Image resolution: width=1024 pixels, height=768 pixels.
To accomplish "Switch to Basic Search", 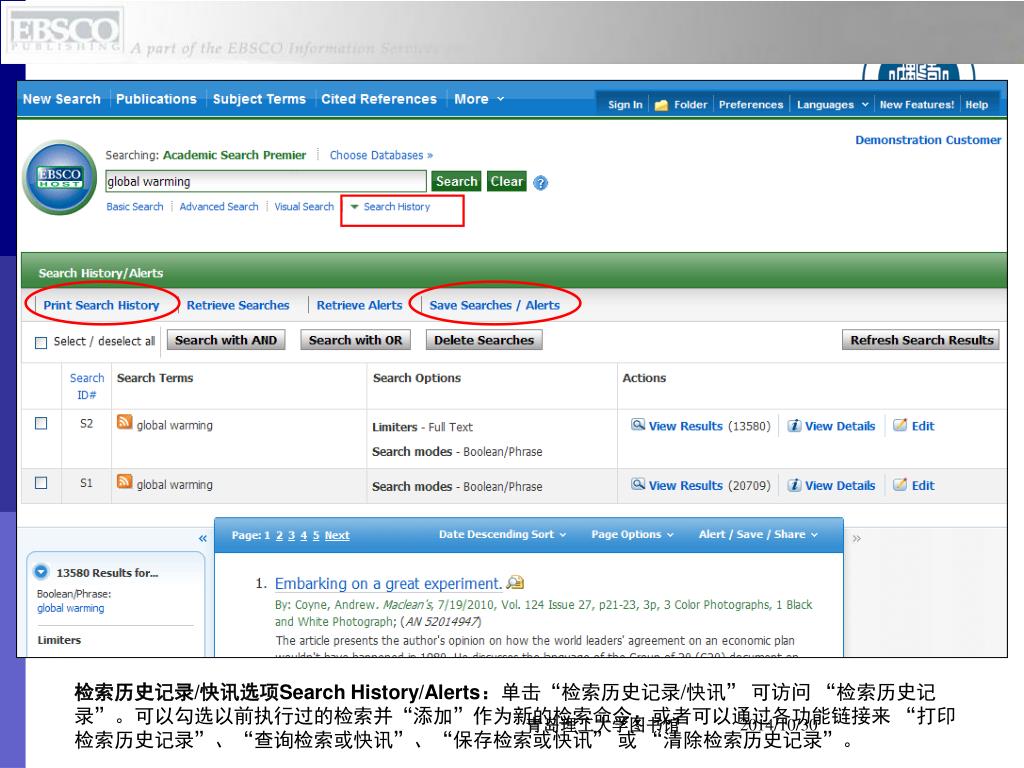I will (135, 206).
